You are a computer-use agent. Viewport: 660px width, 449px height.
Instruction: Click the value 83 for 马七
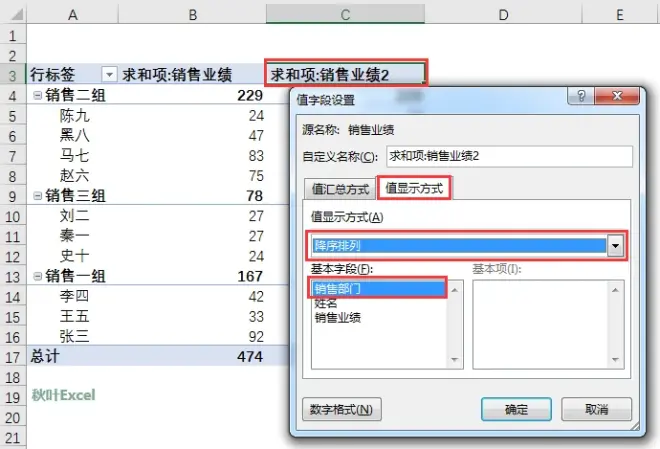pos(256,156)
